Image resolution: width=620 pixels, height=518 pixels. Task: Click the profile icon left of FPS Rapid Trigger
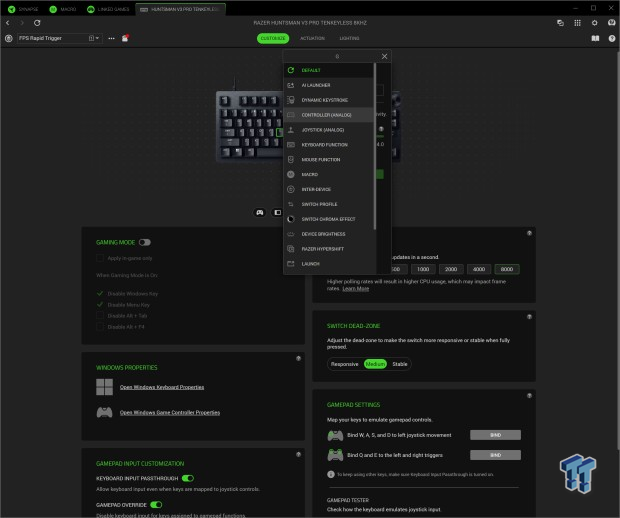[9, 38]
